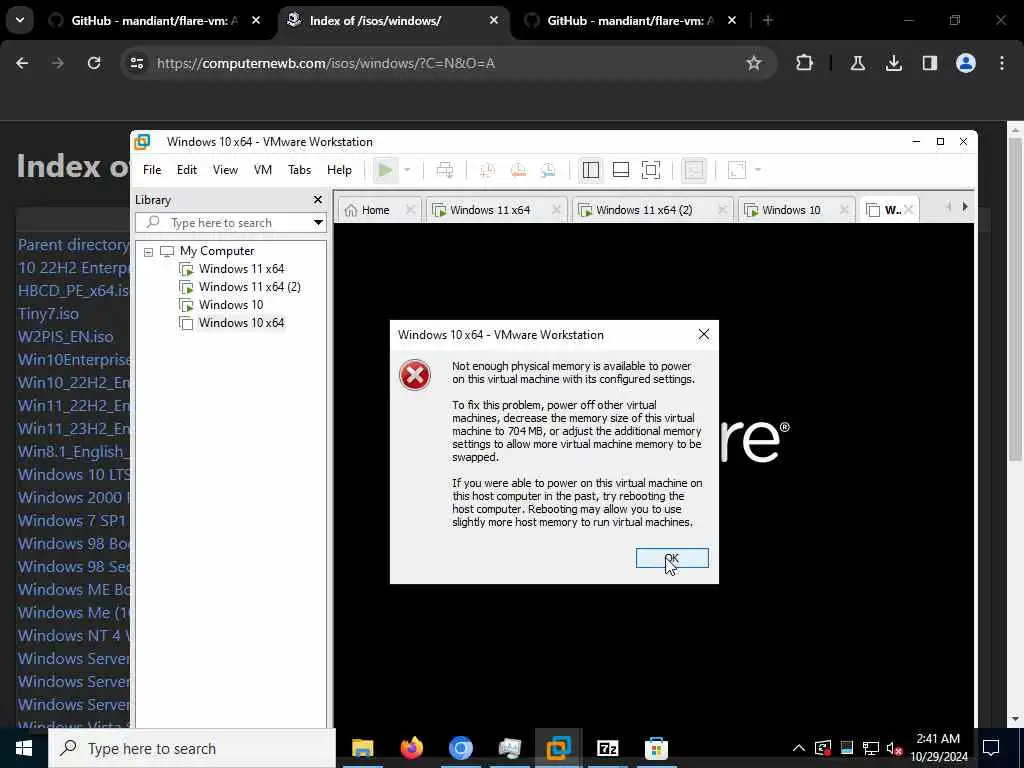Select Windows 10 x64 in library tree

click(x=241, y=323)
